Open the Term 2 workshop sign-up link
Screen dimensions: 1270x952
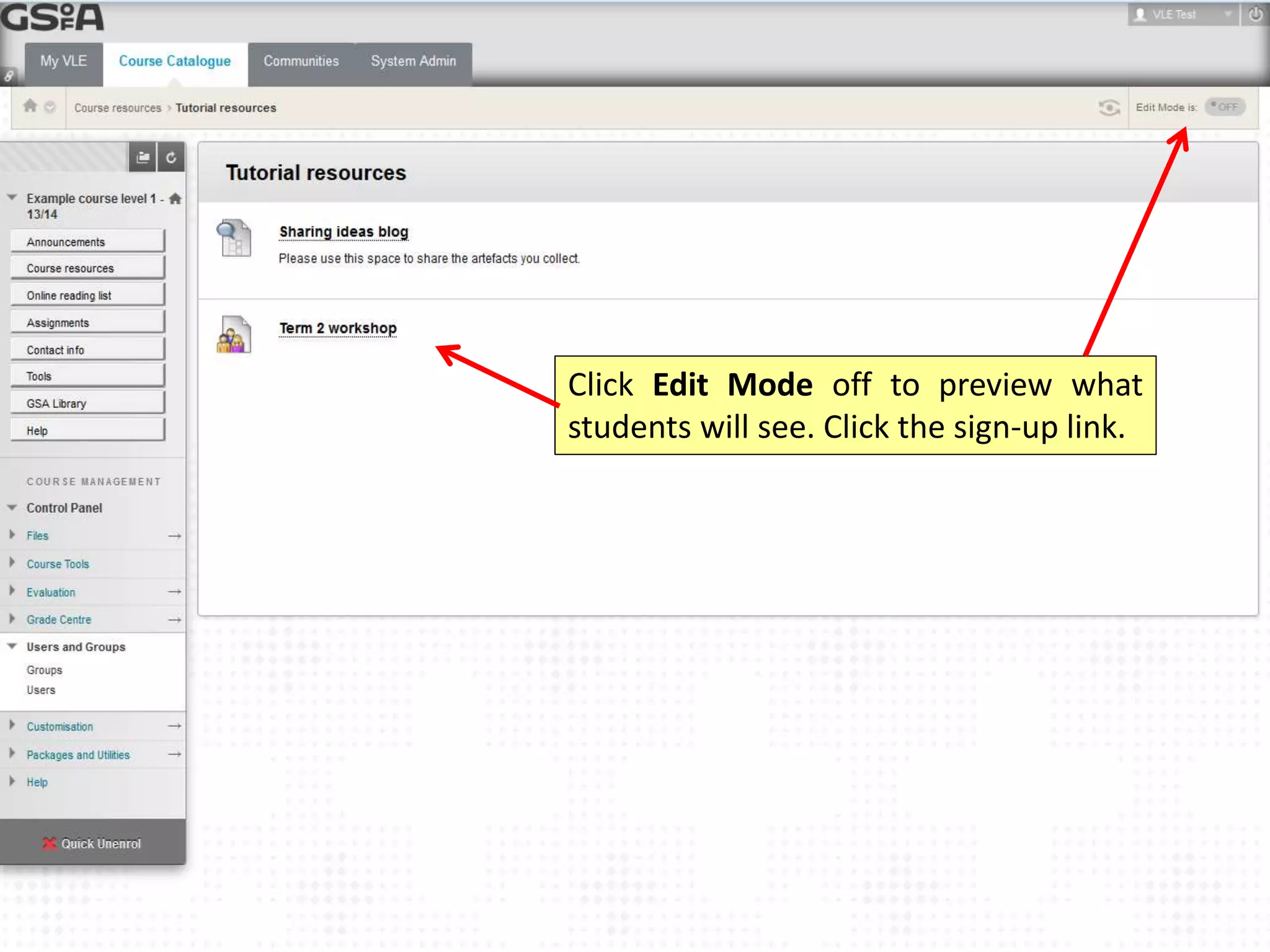click(x=338, y=328)
